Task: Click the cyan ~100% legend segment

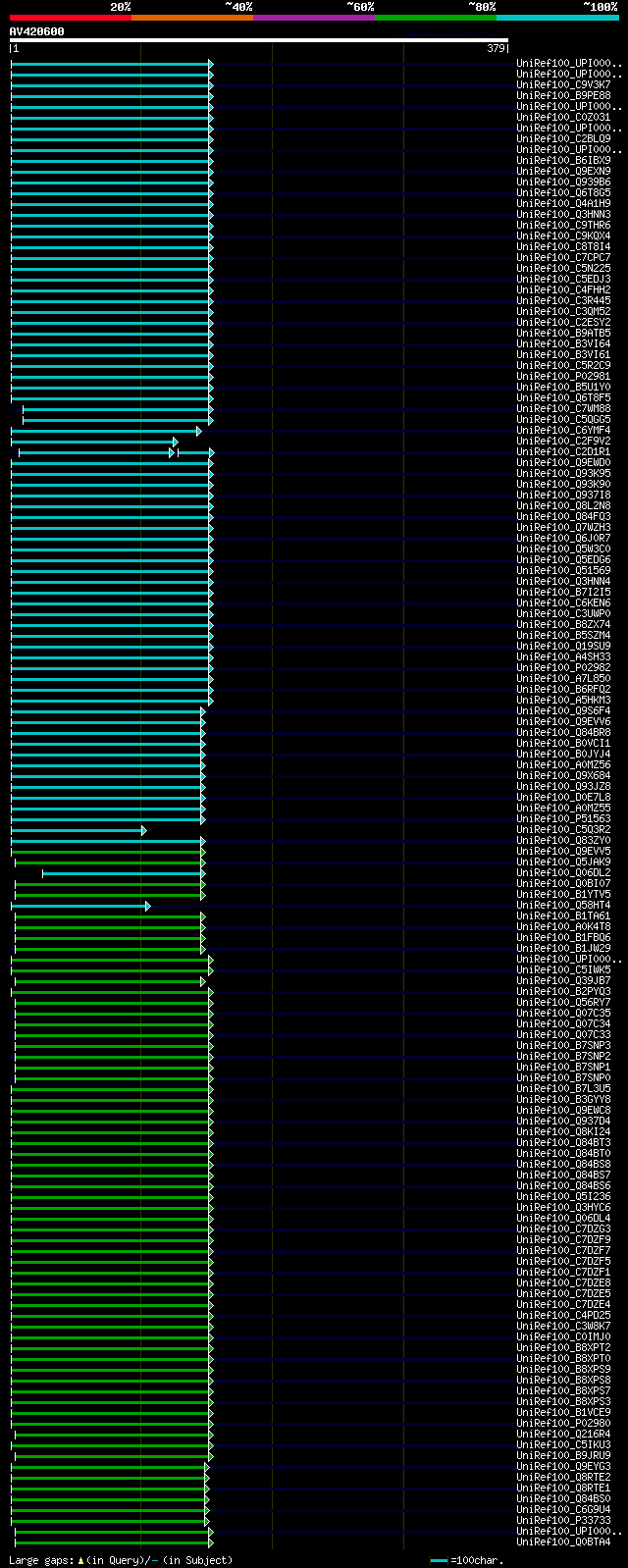Action: point(557,18)
